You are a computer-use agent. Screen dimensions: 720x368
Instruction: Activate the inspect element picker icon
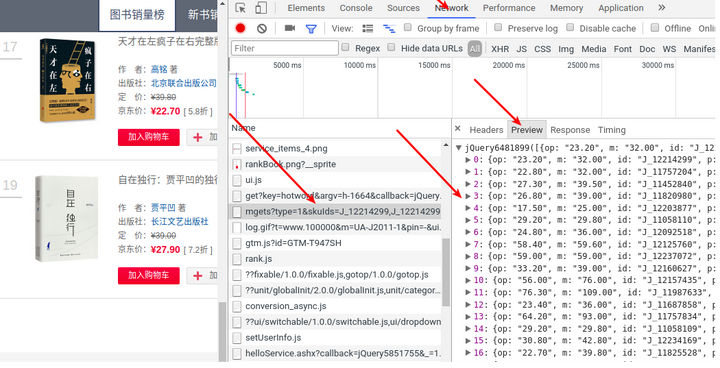coord(240,8)
